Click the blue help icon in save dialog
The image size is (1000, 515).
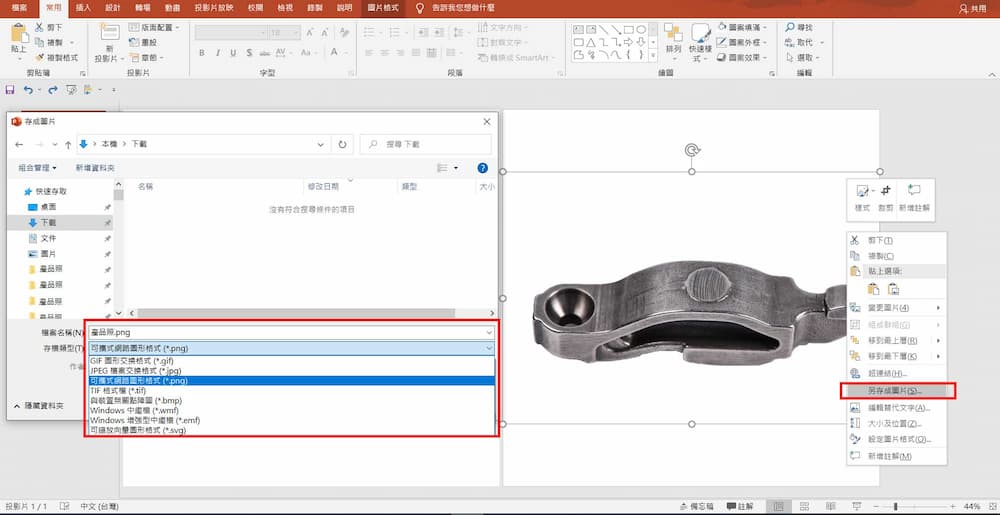pyautogui.click(x=482, y=168)
